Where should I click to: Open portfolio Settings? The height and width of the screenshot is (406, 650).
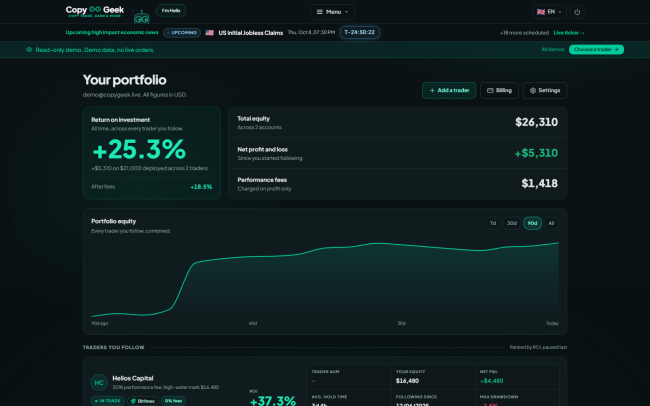tap(545, 90)
